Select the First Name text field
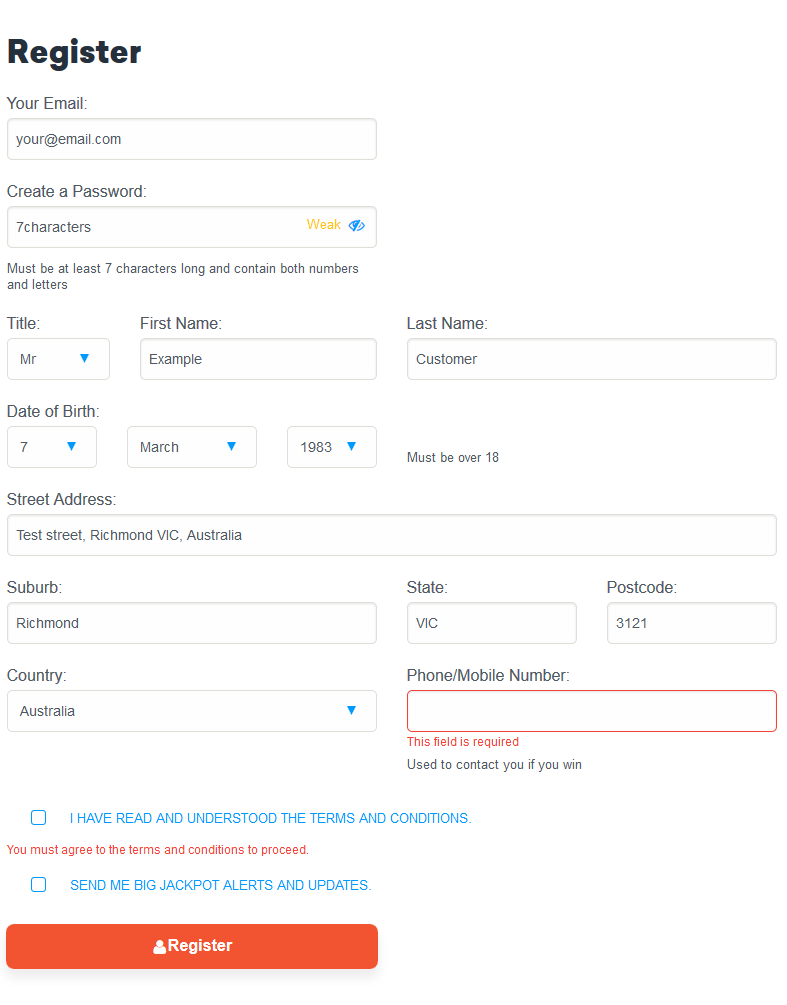 click(x=258, y=359)
